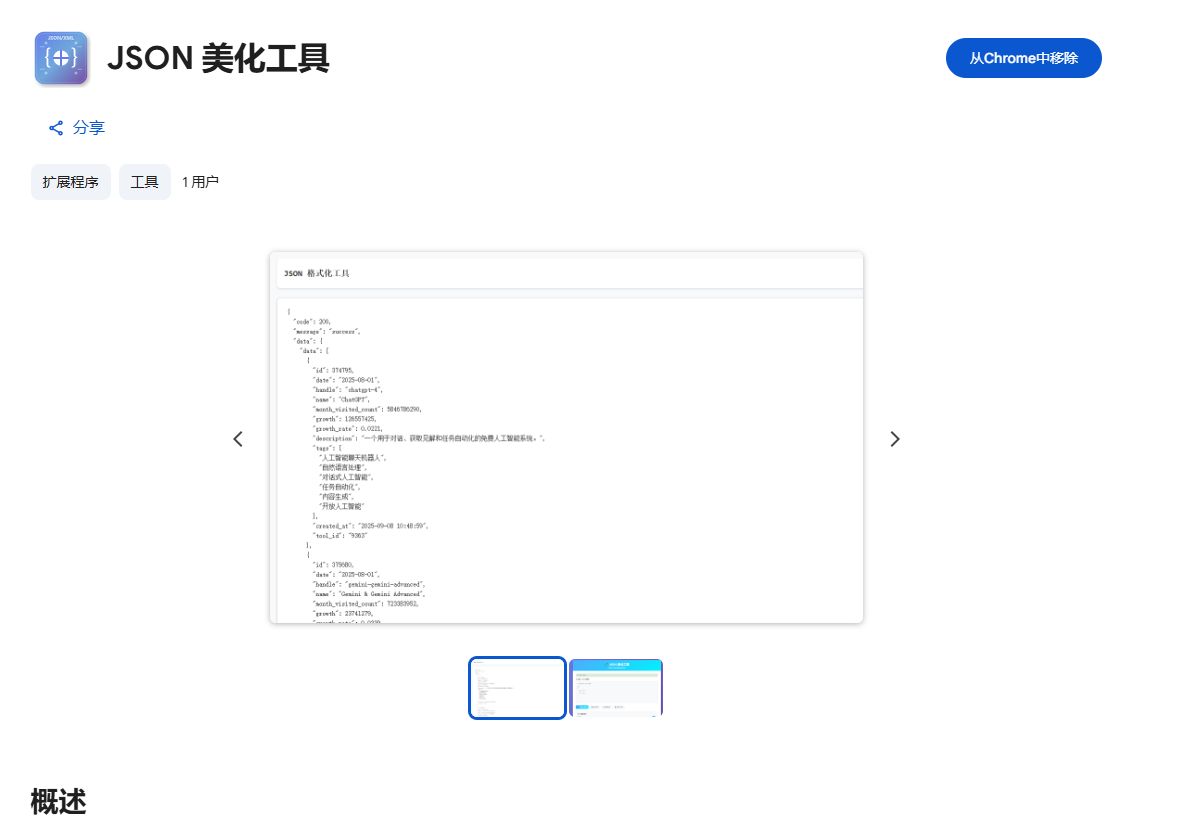Image resolution: width=1191 pixels, height=836 pixels.
Task: Click the JSON/XML badge atop the logo
Action: coord(61,36)
